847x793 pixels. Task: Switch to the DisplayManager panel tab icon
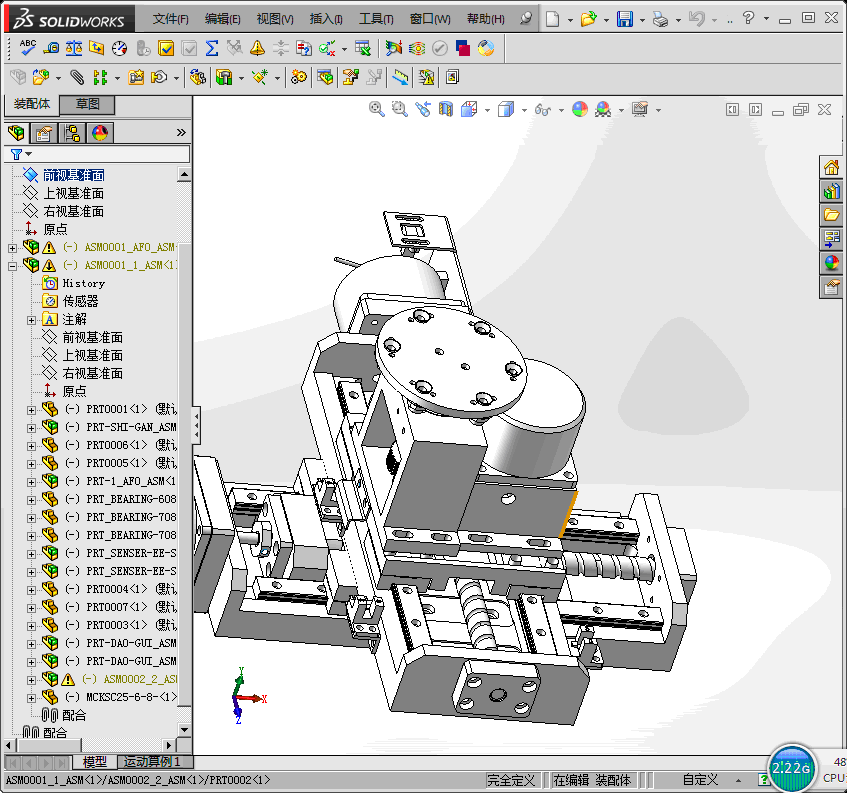coord(100,133)
